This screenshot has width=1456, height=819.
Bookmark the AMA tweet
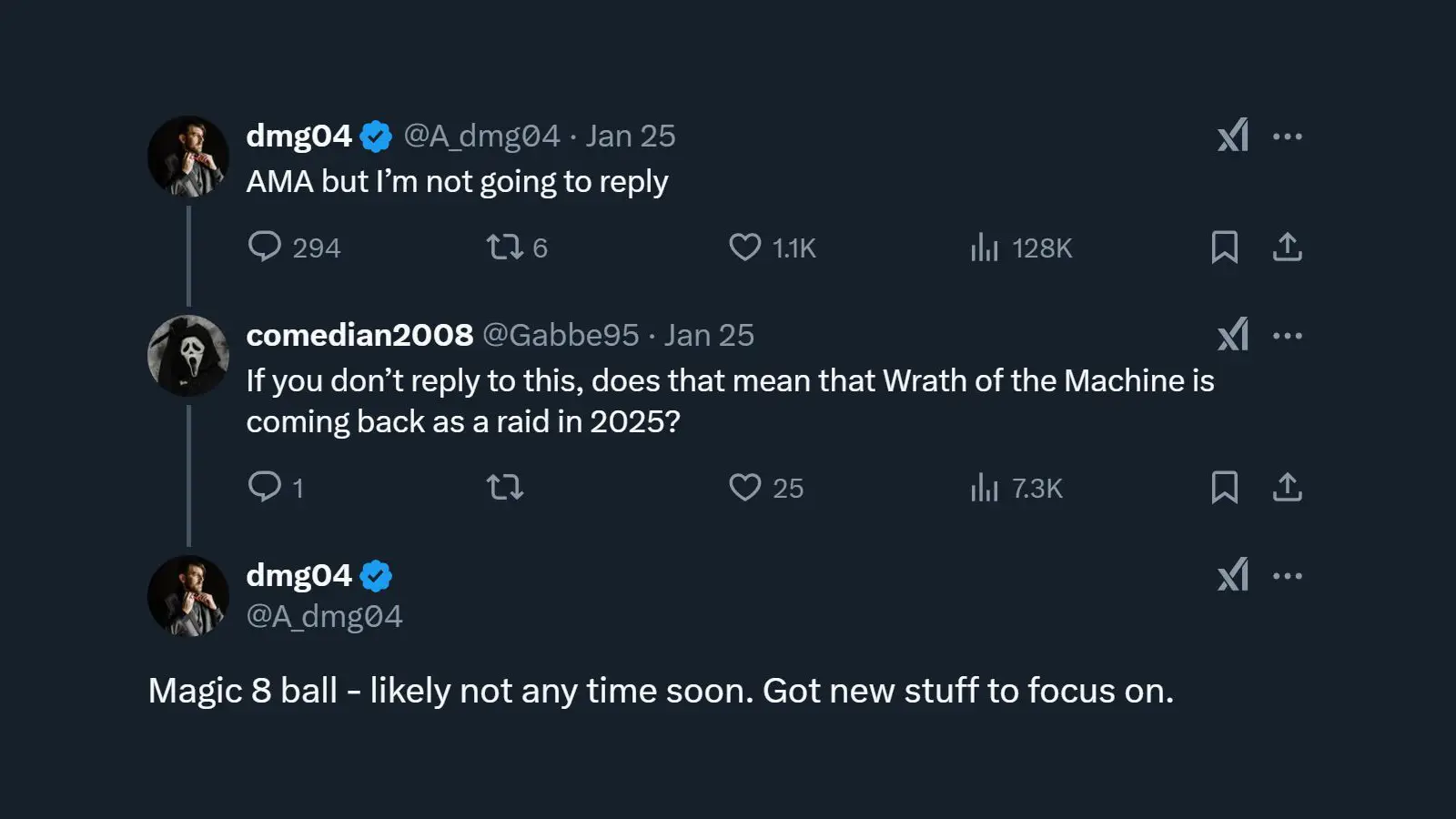click(1226, 247)
